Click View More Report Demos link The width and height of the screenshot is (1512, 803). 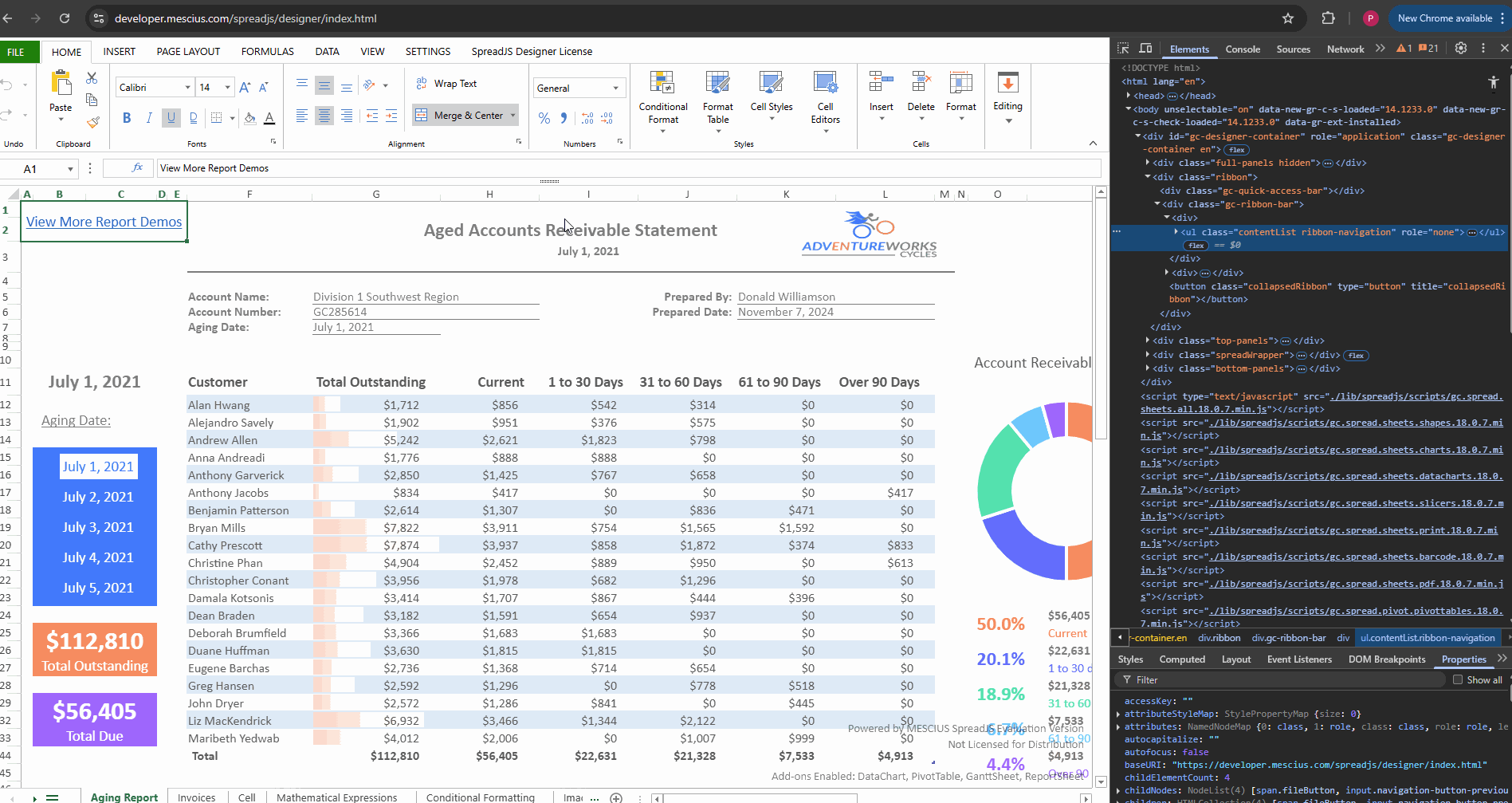pyautogui.click(x=104, y=222)
